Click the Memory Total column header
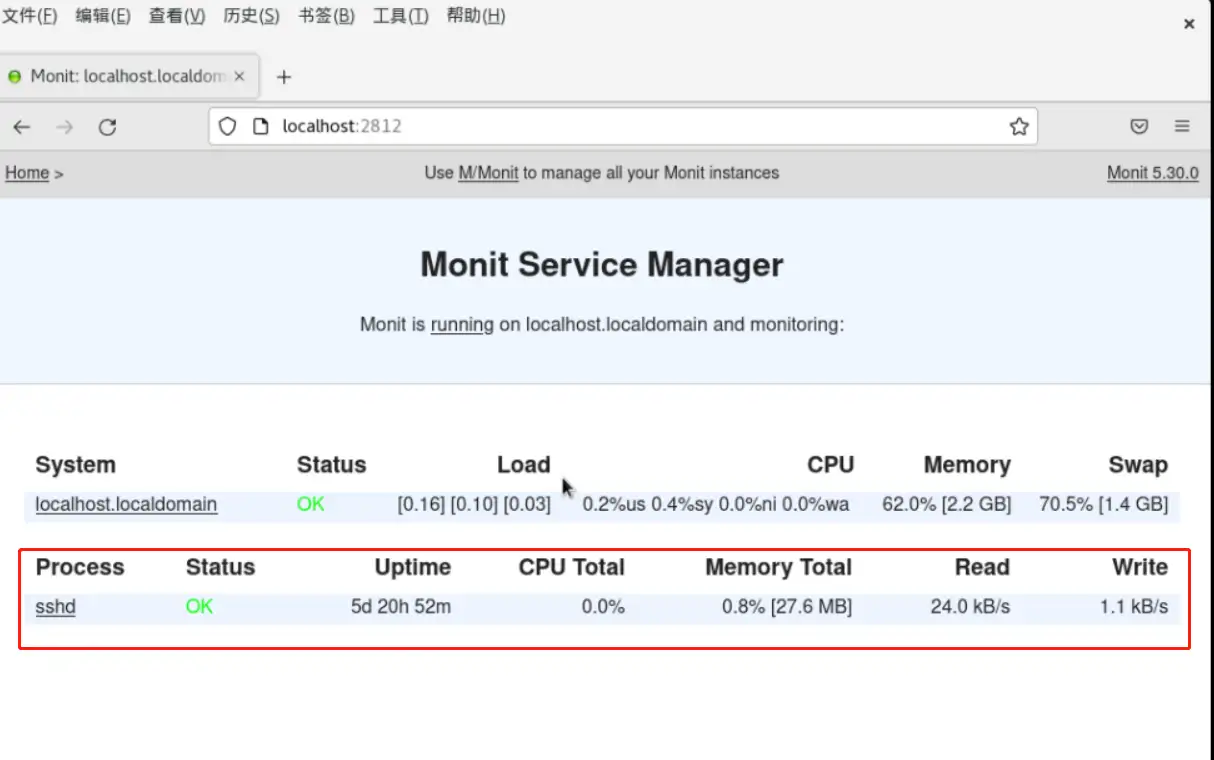This screenshot has height=760, width=1214. pyautogui.click(x=779, y=568)
